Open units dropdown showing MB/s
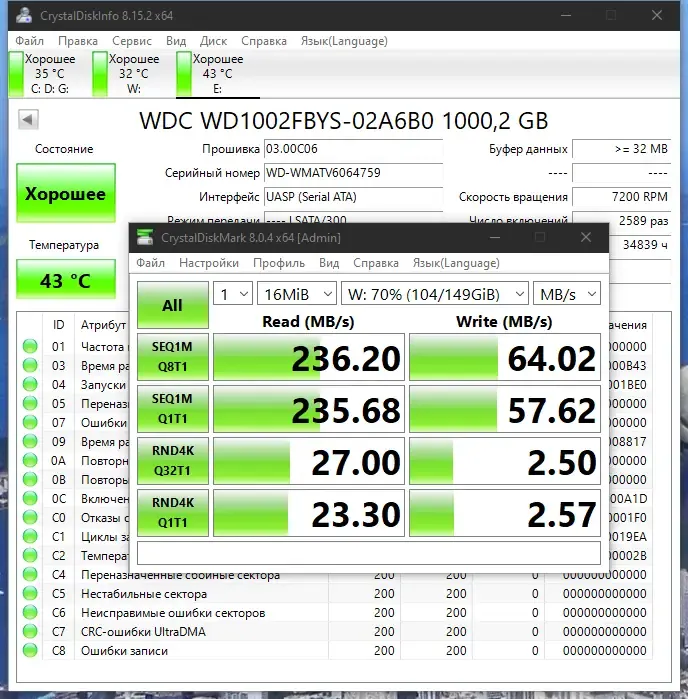The image size is (688, 699). click(567, 294)
